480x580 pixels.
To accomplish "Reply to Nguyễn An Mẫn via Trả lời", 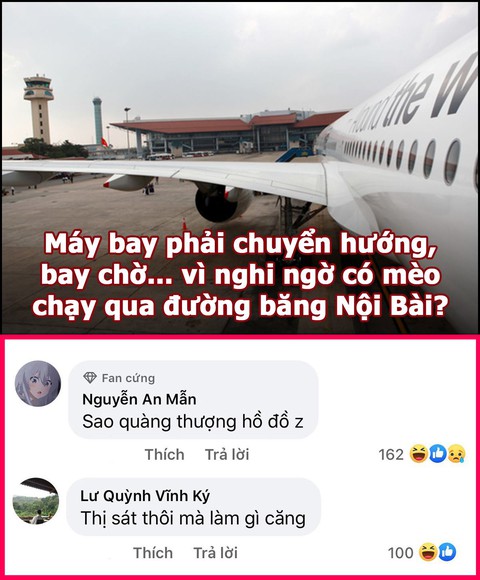I will (x=227, y=454).
